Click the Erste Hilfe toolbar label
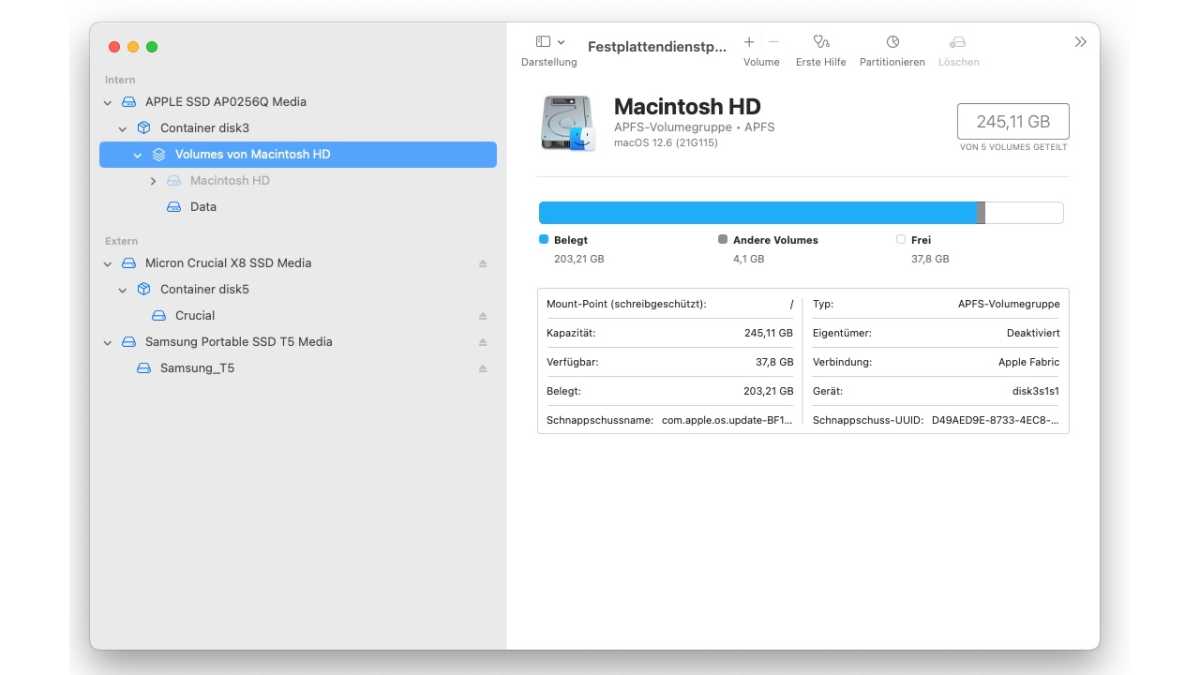Viewport: 1200px width, 675px height. click(x=821, y=62)
